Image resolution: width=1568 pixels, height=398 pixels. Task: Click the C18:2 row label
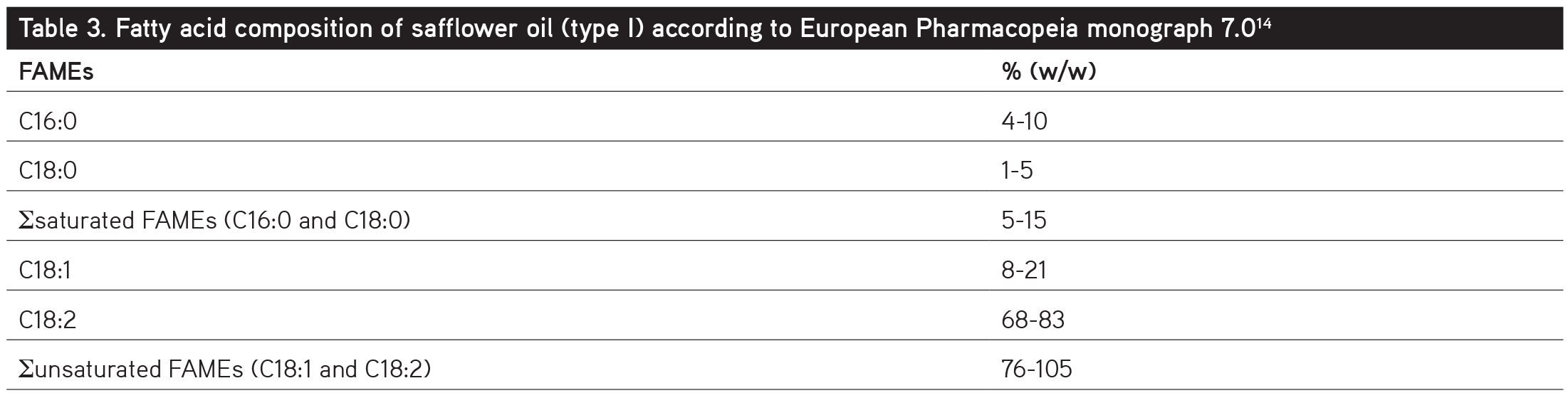(x=48, y=320)
